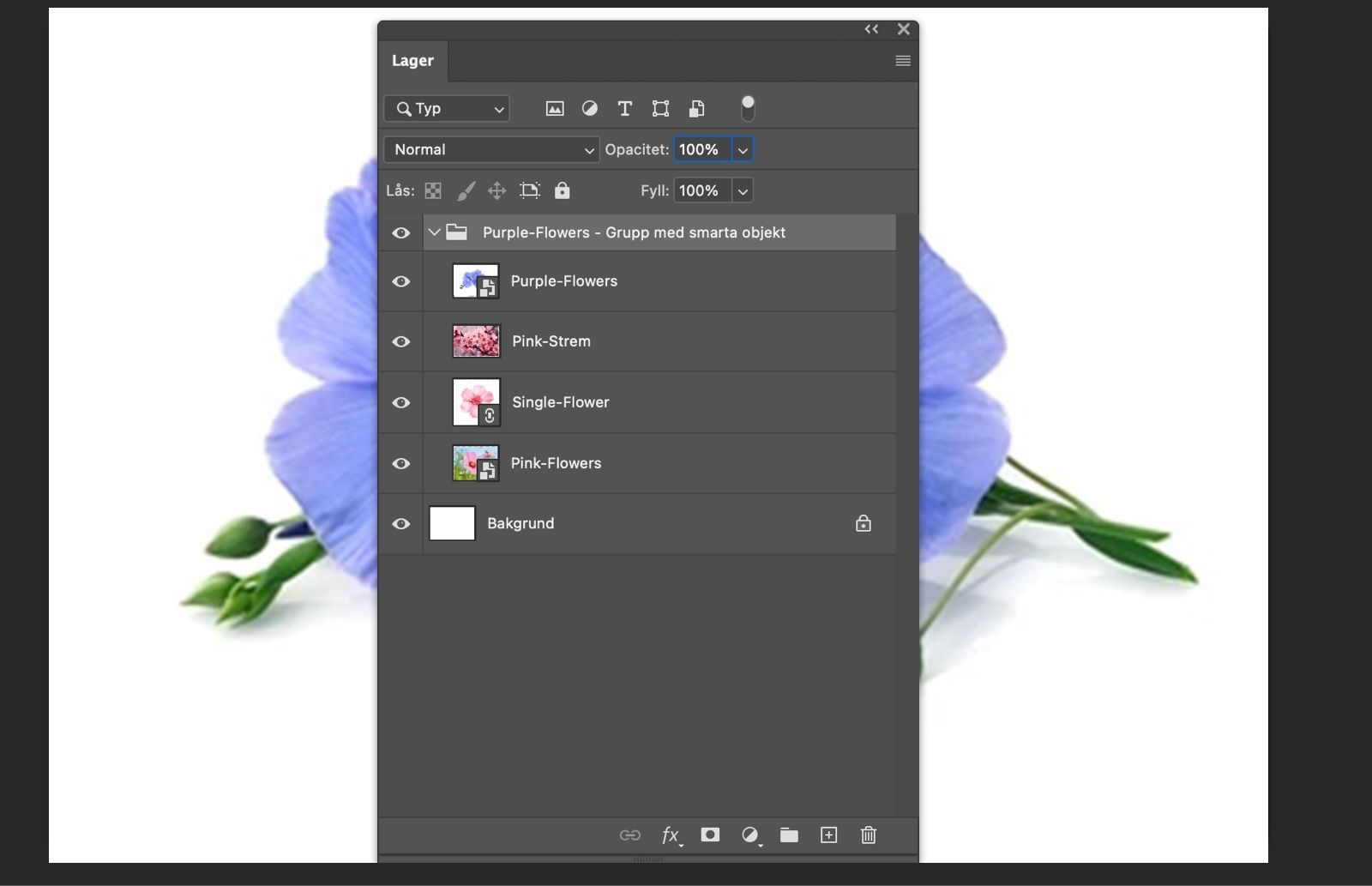The height and width of the screenshot is (886, 1372).
Task: Collapse the Purple-Flowers group folder
Action: (x=435, y=232)
